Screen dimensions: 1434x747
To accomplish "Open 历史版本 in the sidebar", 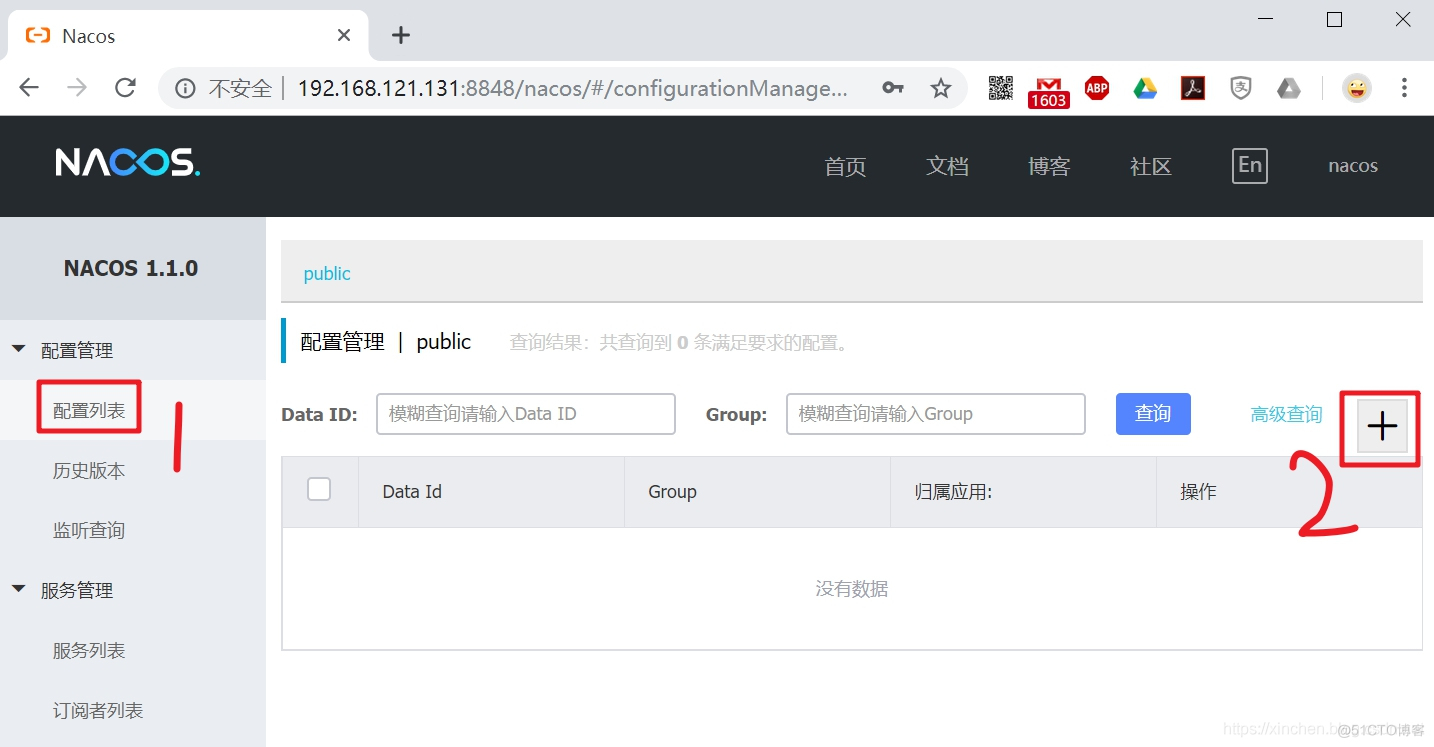I will (89, 470).
